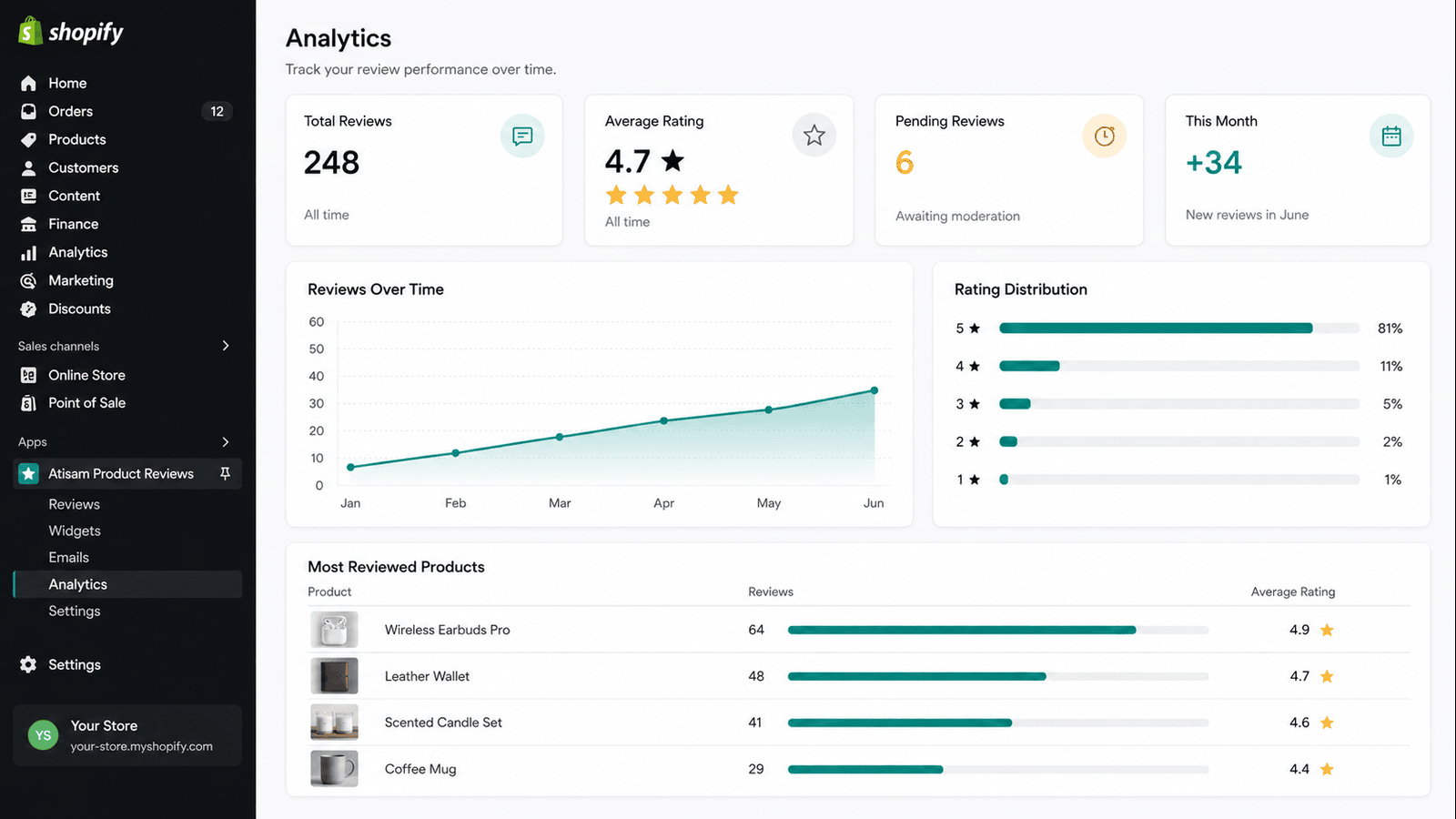Click the Apr data point on chart
Image resolution: width=1456 pixels, height=819 pixels.
664,420
